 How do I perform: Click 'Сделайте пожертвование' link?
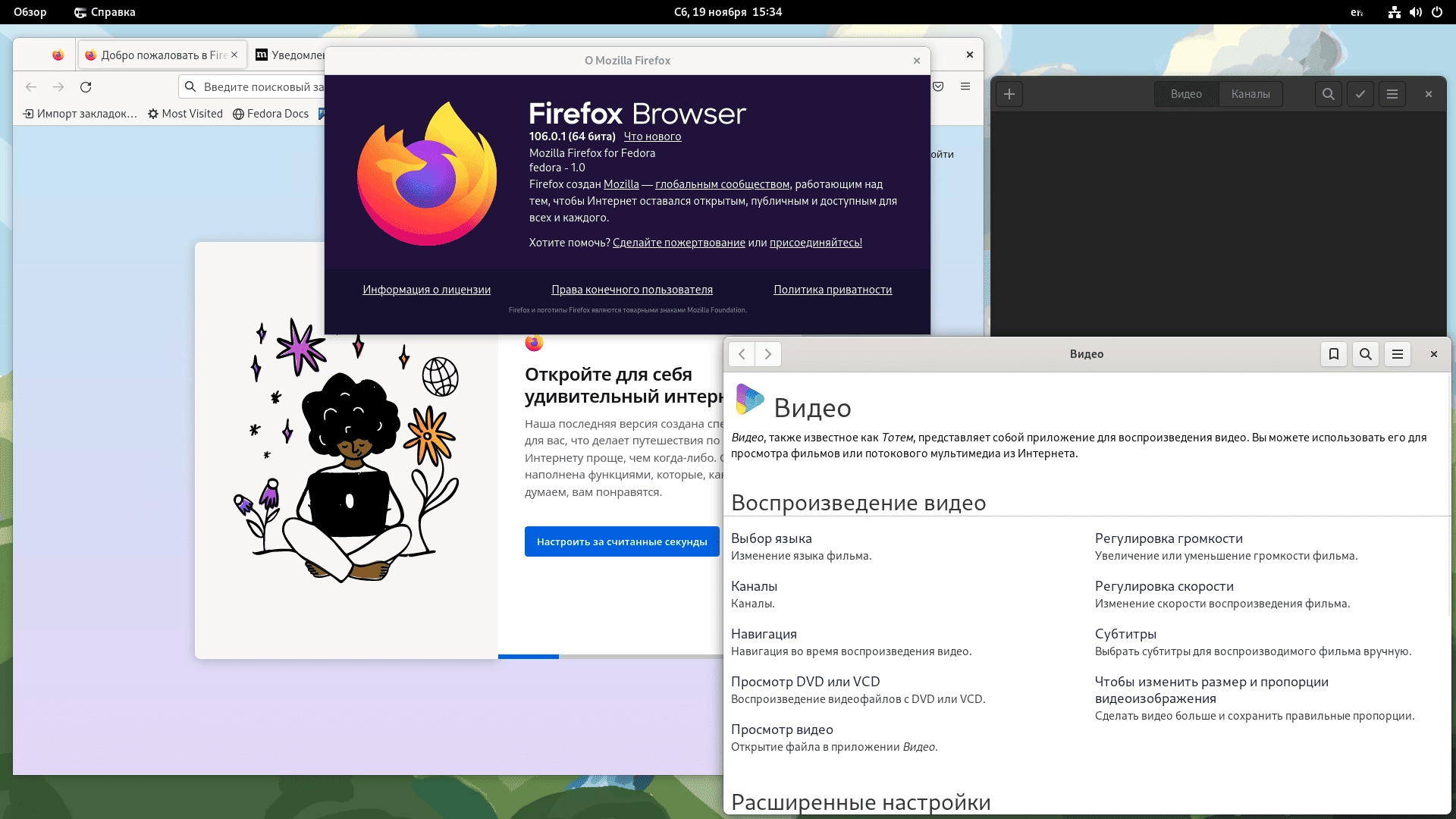click(x=679, y=243)
